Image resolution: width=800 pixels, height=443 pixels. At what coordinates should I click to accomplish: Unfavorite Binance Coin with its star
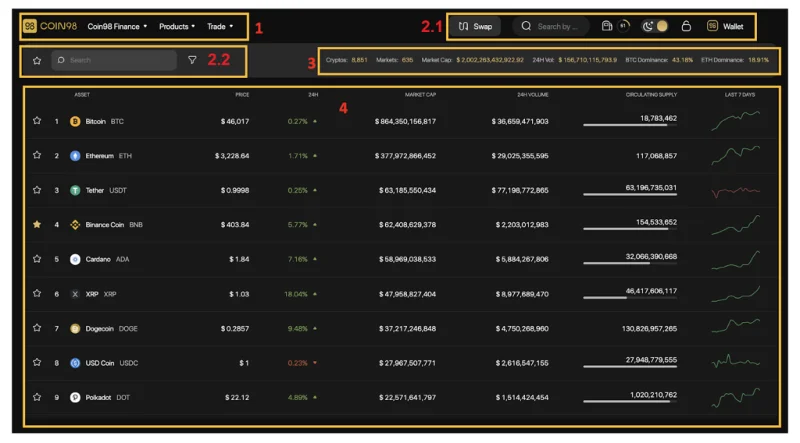(x=37, y=224)
